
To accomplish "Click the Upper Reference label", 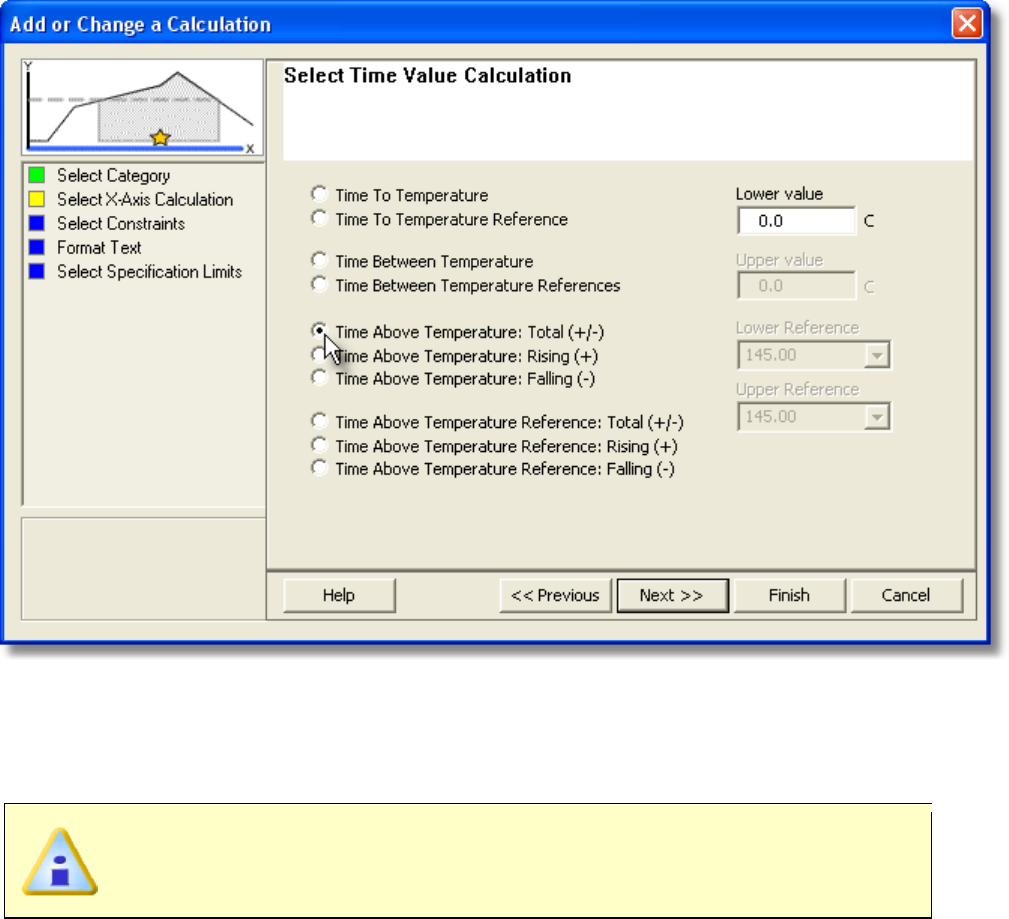I will coord(797,389).
